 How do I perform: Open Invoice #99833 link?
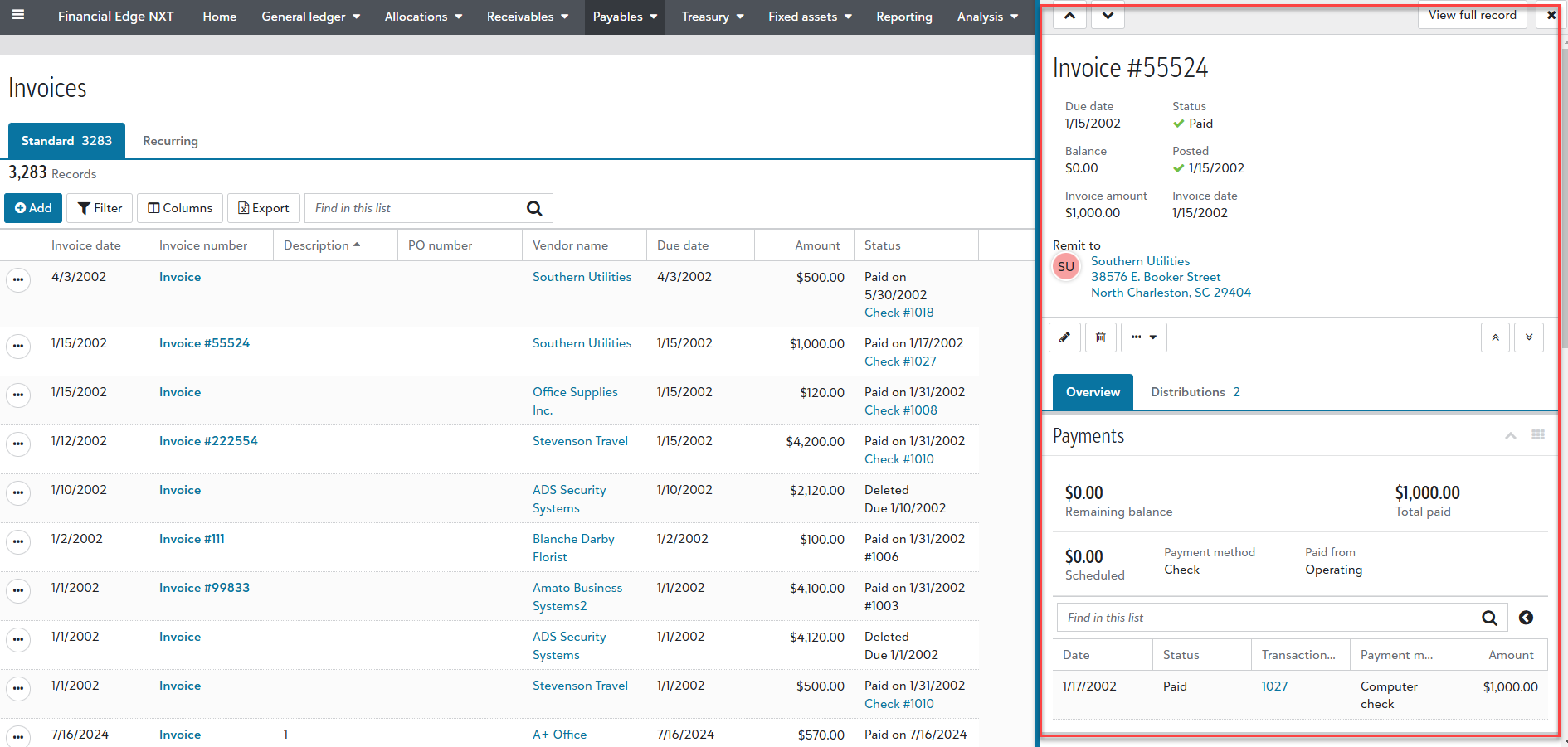[x=204, y=588]
